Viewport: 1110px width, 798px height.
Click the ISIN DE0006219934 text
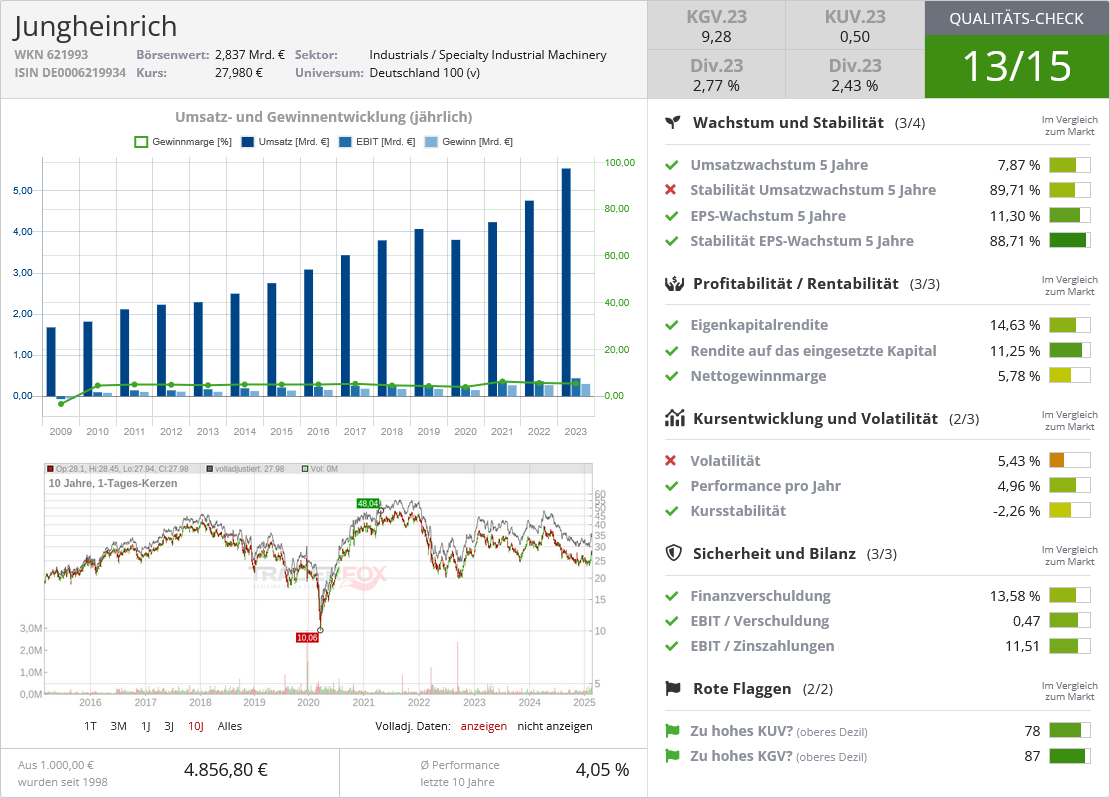coord(70,72)
